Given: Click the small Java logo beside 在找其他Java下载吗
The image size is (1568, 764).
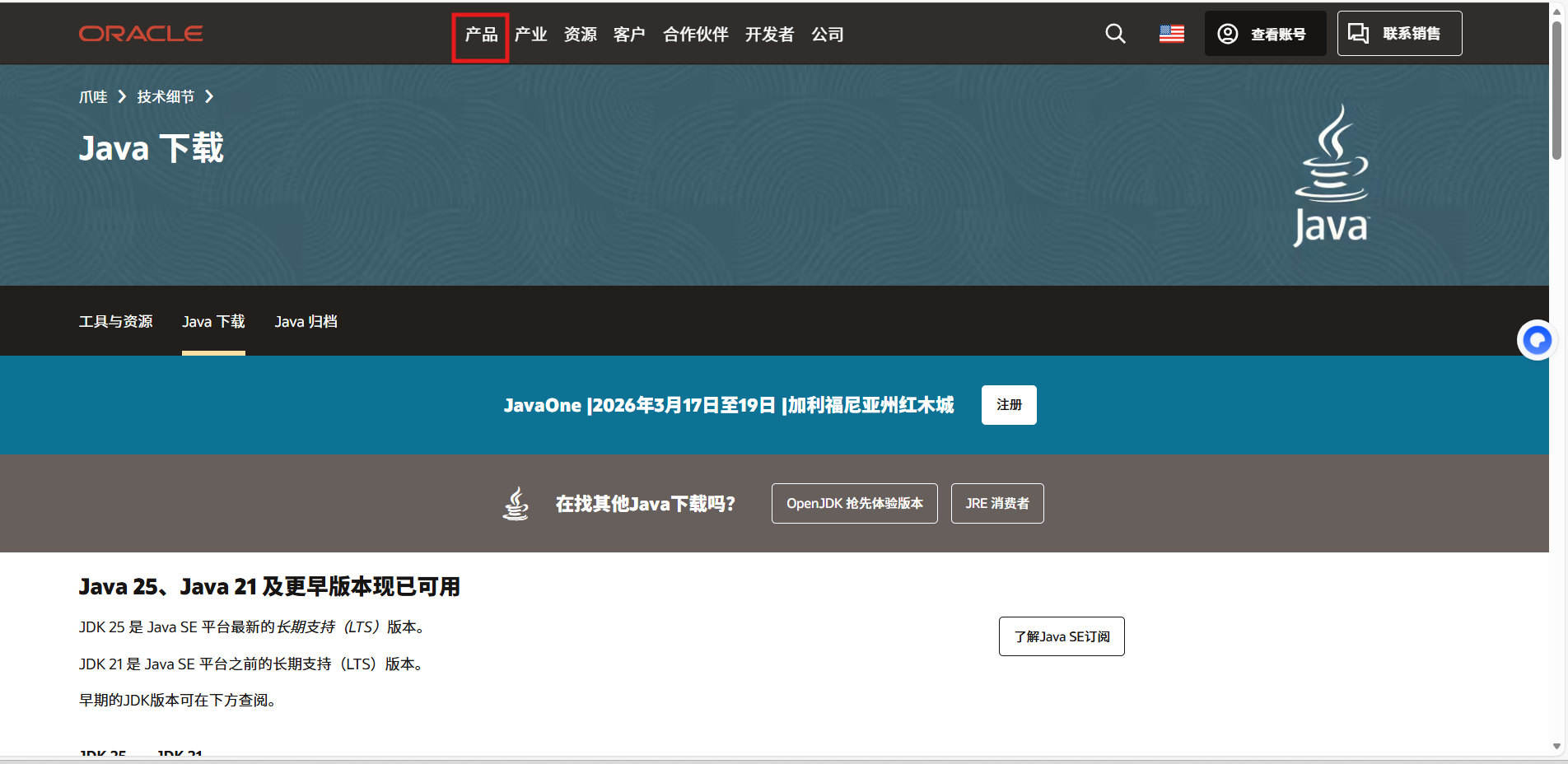Looking at the screenshot, I should [516, 503].
